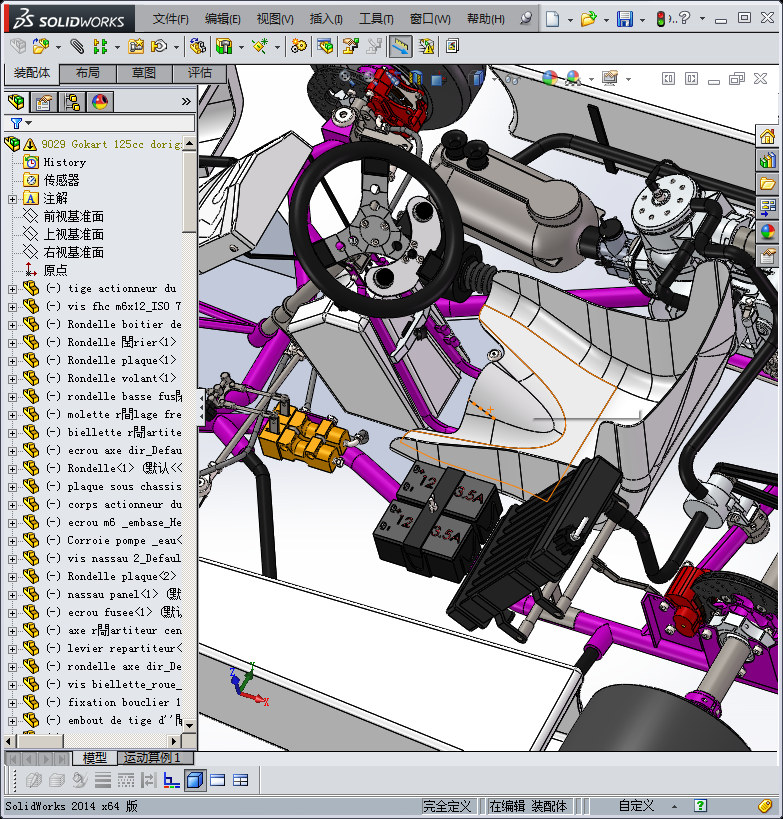Open SolidWorks Resources house icon in task pane
This screenshot has height=819, width=783.
[767, 136]
